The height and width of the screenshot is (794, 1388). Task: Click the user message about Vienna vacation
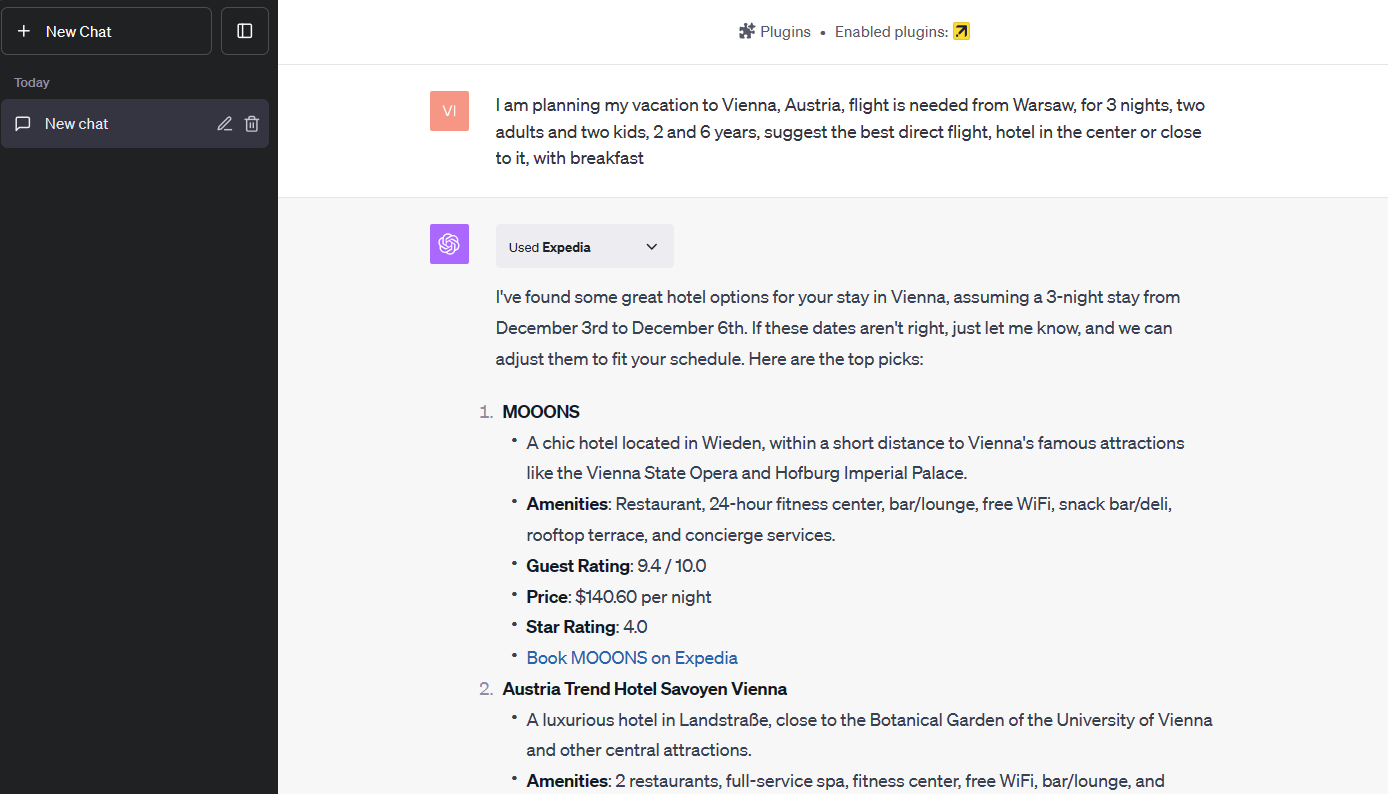[x=850, y=131]
